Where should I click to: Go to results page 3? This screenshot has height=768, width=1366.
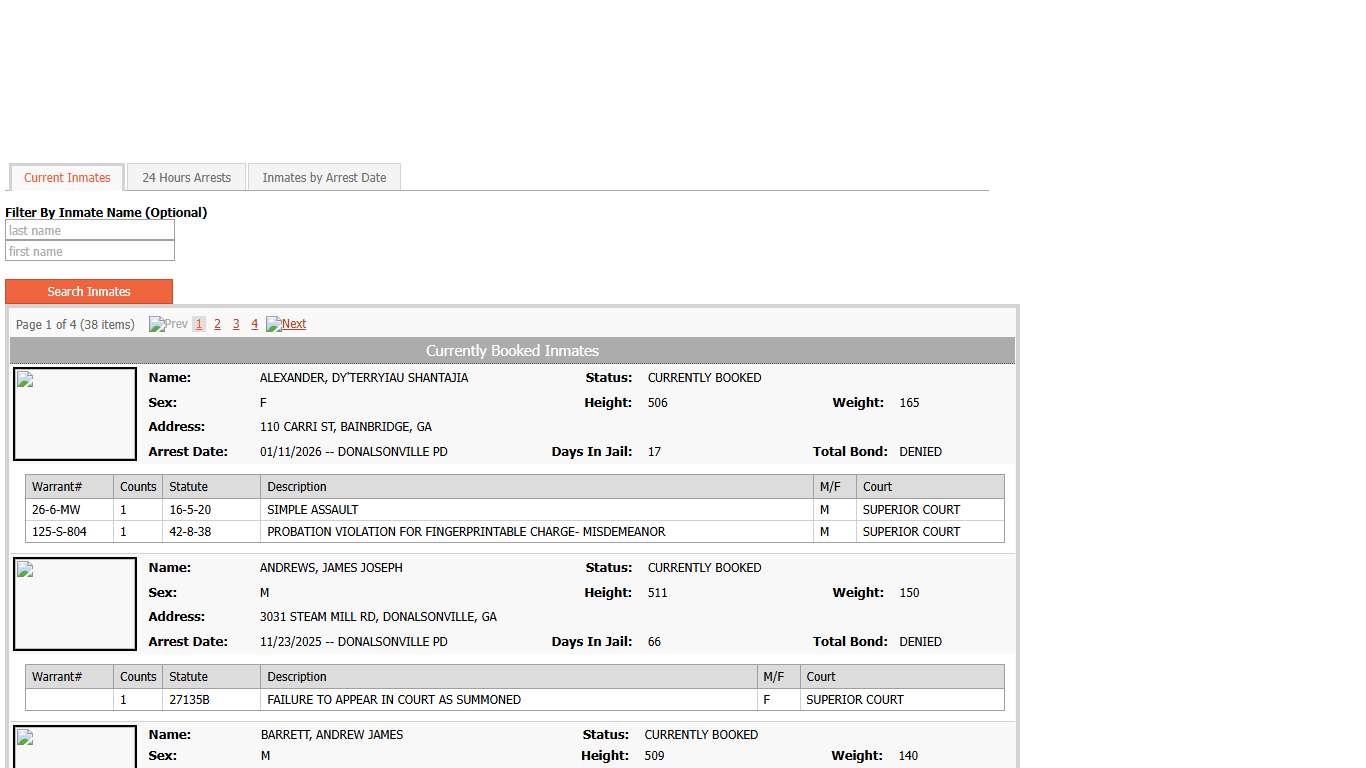pos(236,324)
